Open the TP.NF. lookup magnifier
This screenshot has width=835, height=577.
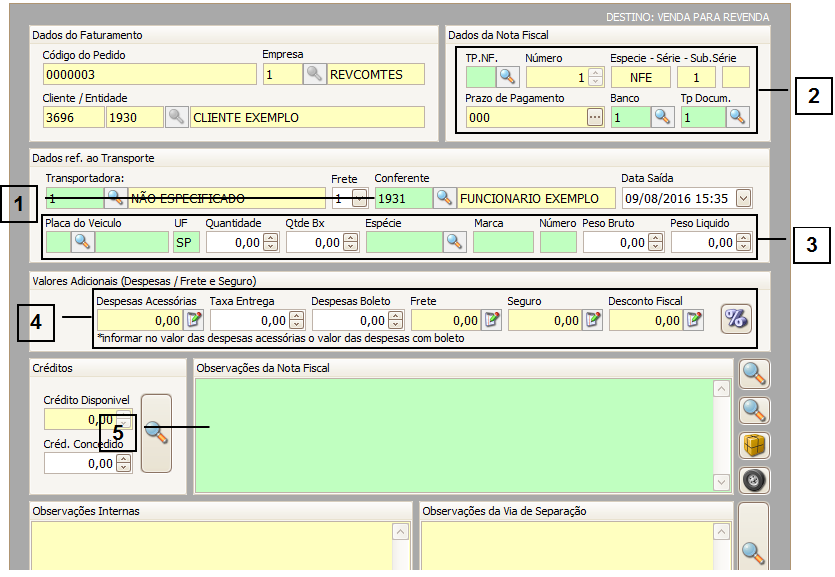click(507, 76)
